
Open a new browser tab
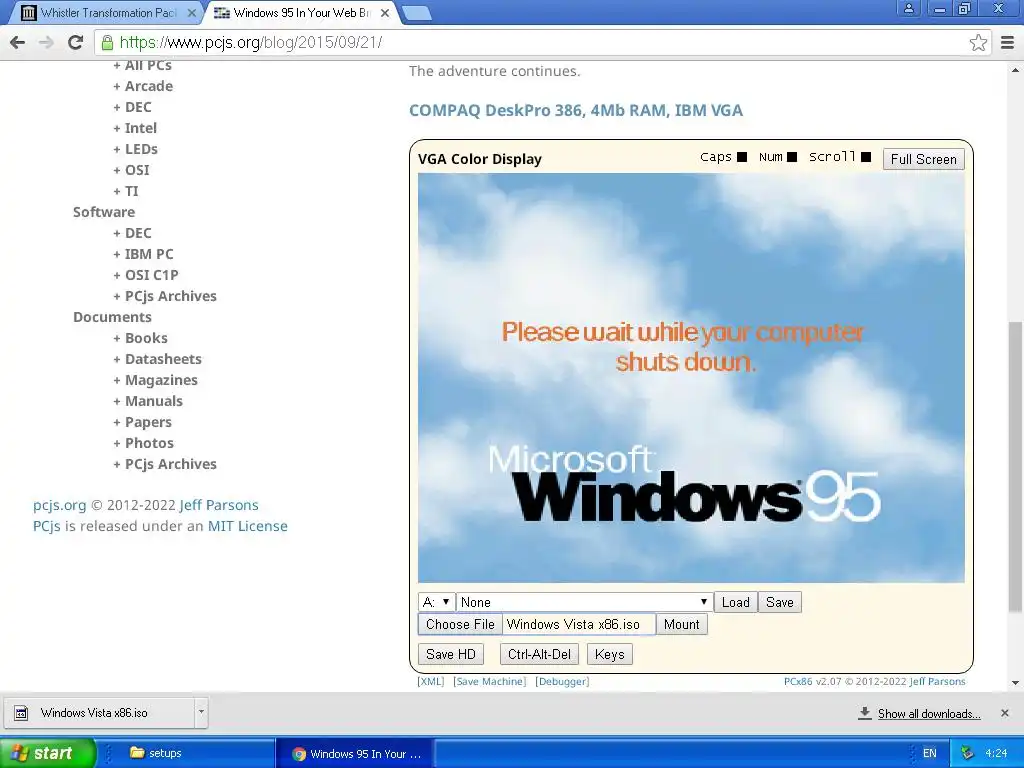(x=416, y=13)
